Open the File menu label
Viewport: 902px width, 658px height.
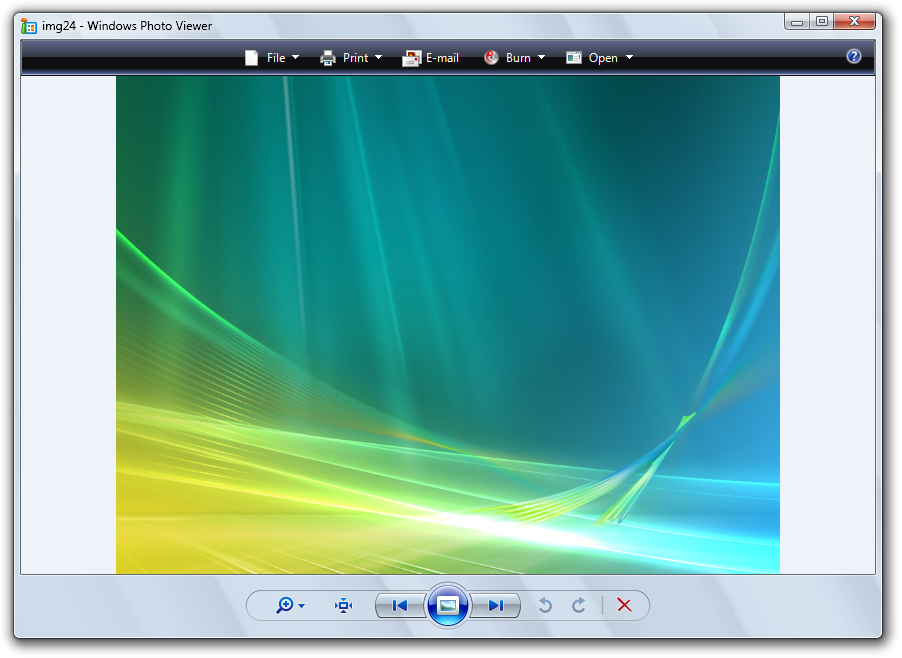(276, 58)
